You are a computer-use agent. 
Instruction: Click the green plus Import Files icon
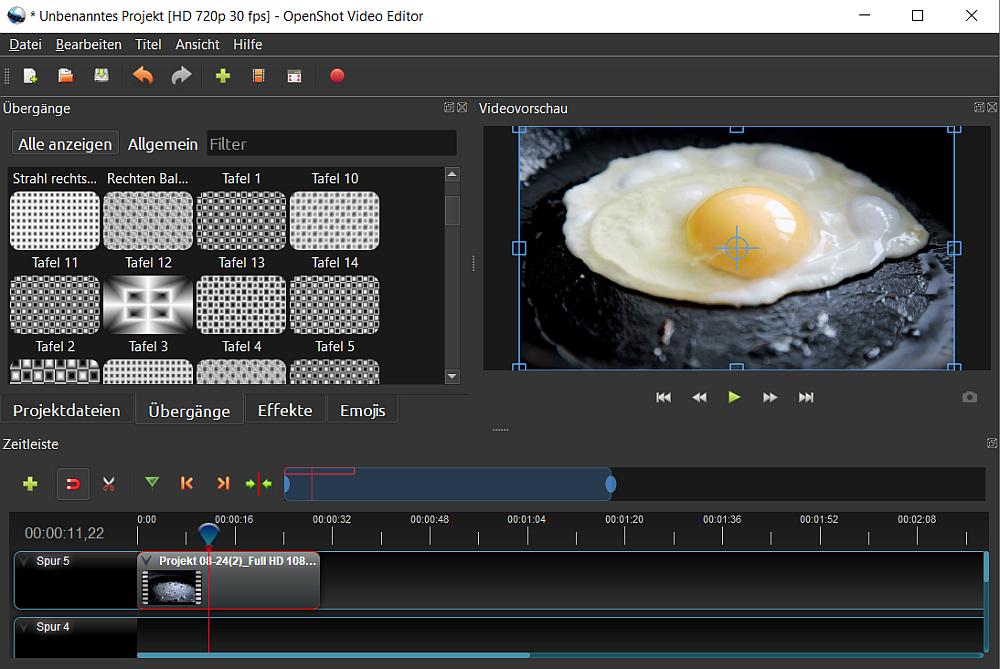pos(223,76)
